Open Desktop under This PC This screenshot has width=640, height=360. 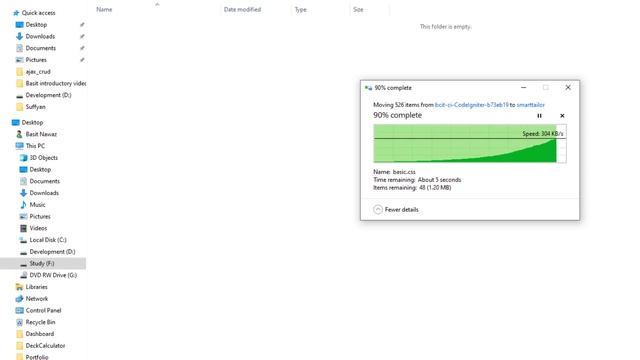pyautogui.click(x=35, y=169)
